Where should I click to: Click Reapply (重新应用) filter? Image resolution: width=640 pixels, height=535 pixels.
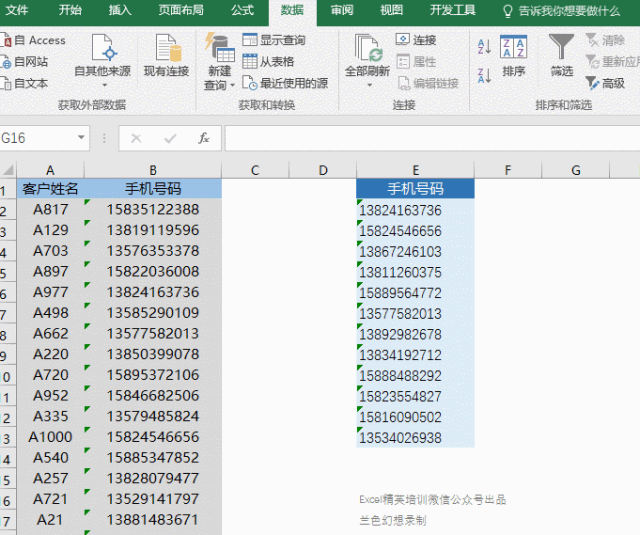(x=612, y=62)
